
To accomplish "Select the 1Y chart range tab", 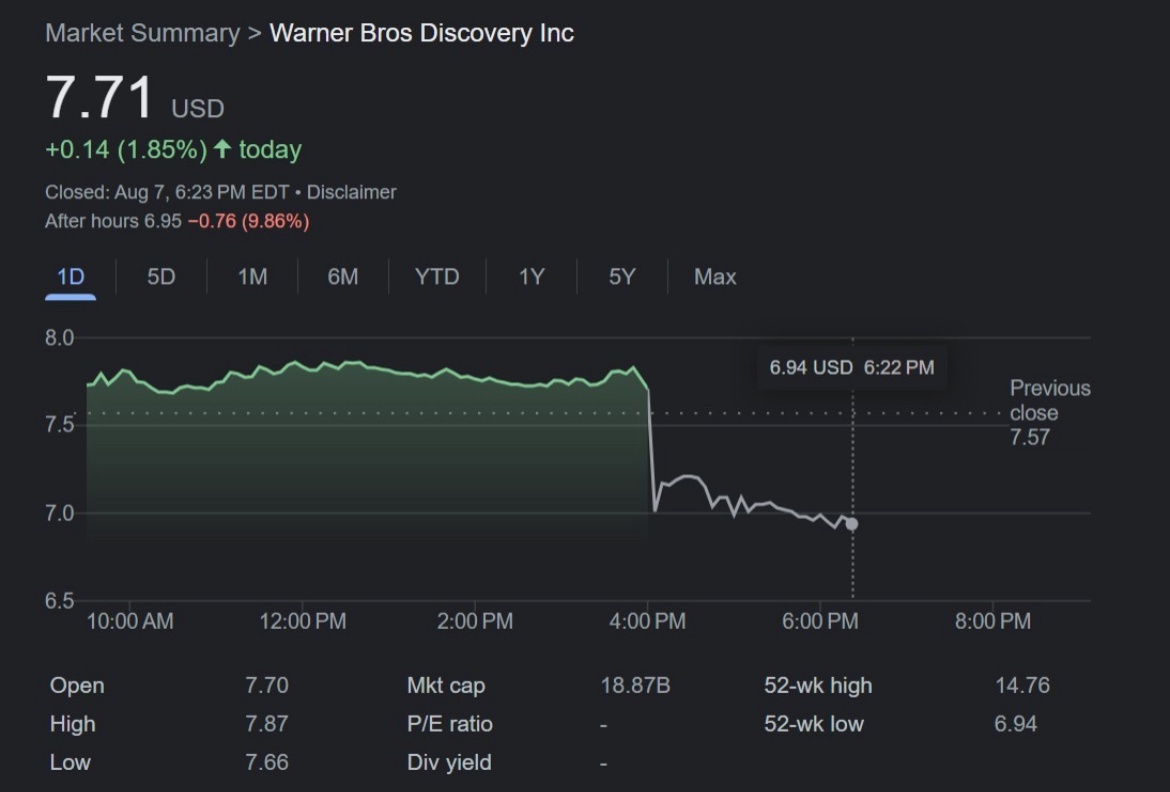I will click(531, 277).
